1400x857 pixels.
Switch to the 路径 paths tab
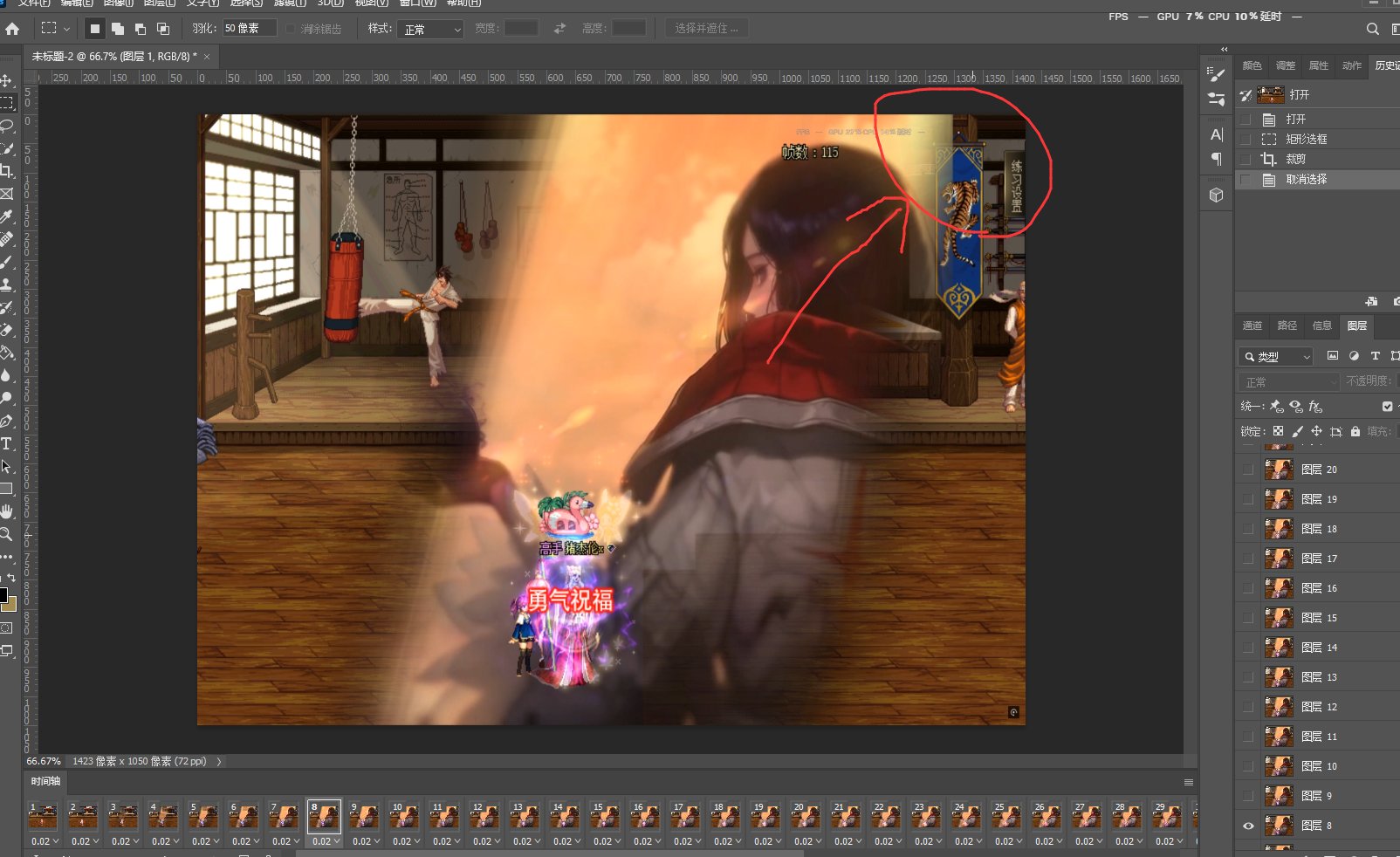click(1287, 326)
